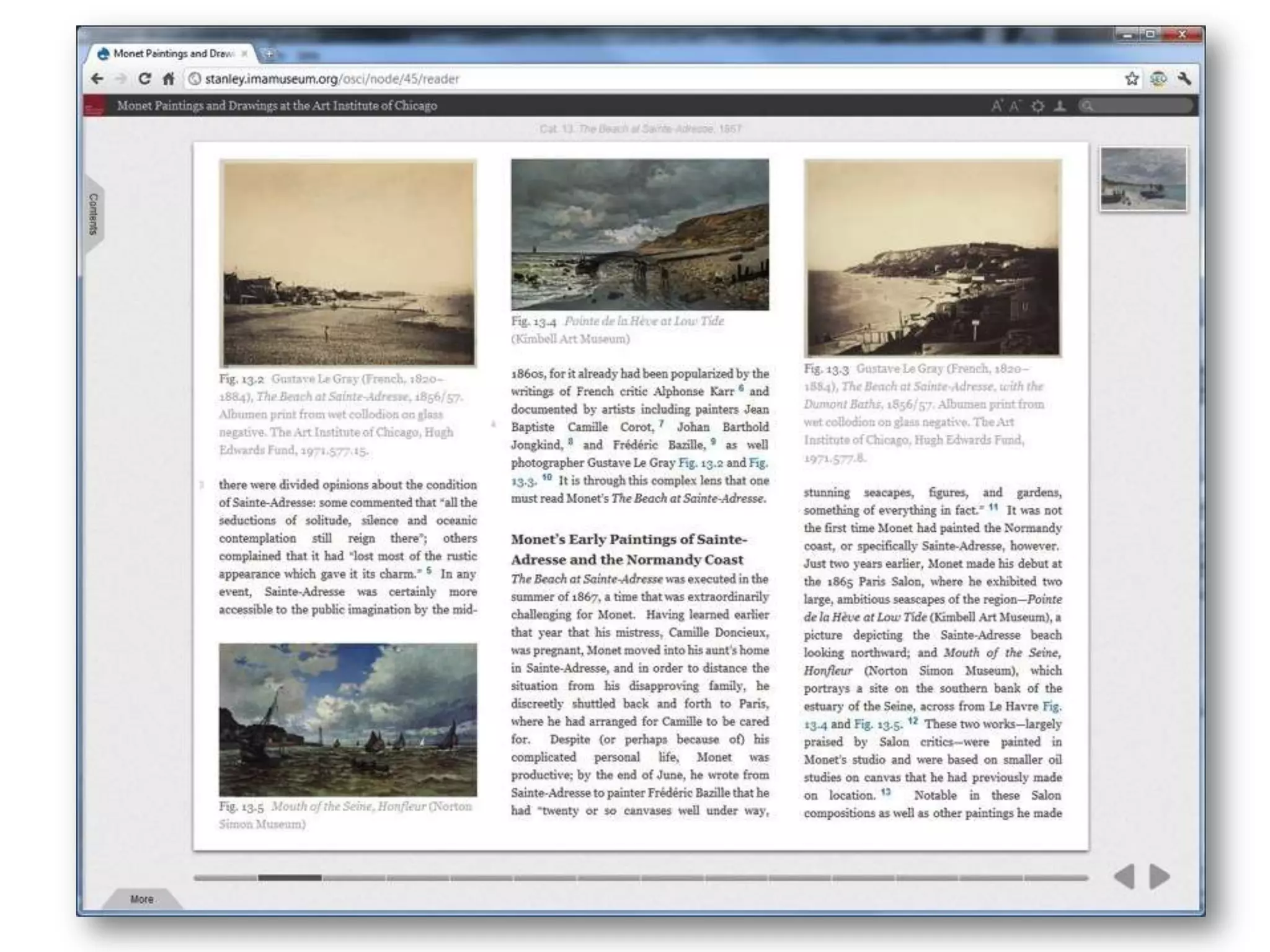Screen dimensions: 1270x952
Task: Click the browser forward arrow
Action: tap(121, 79)
